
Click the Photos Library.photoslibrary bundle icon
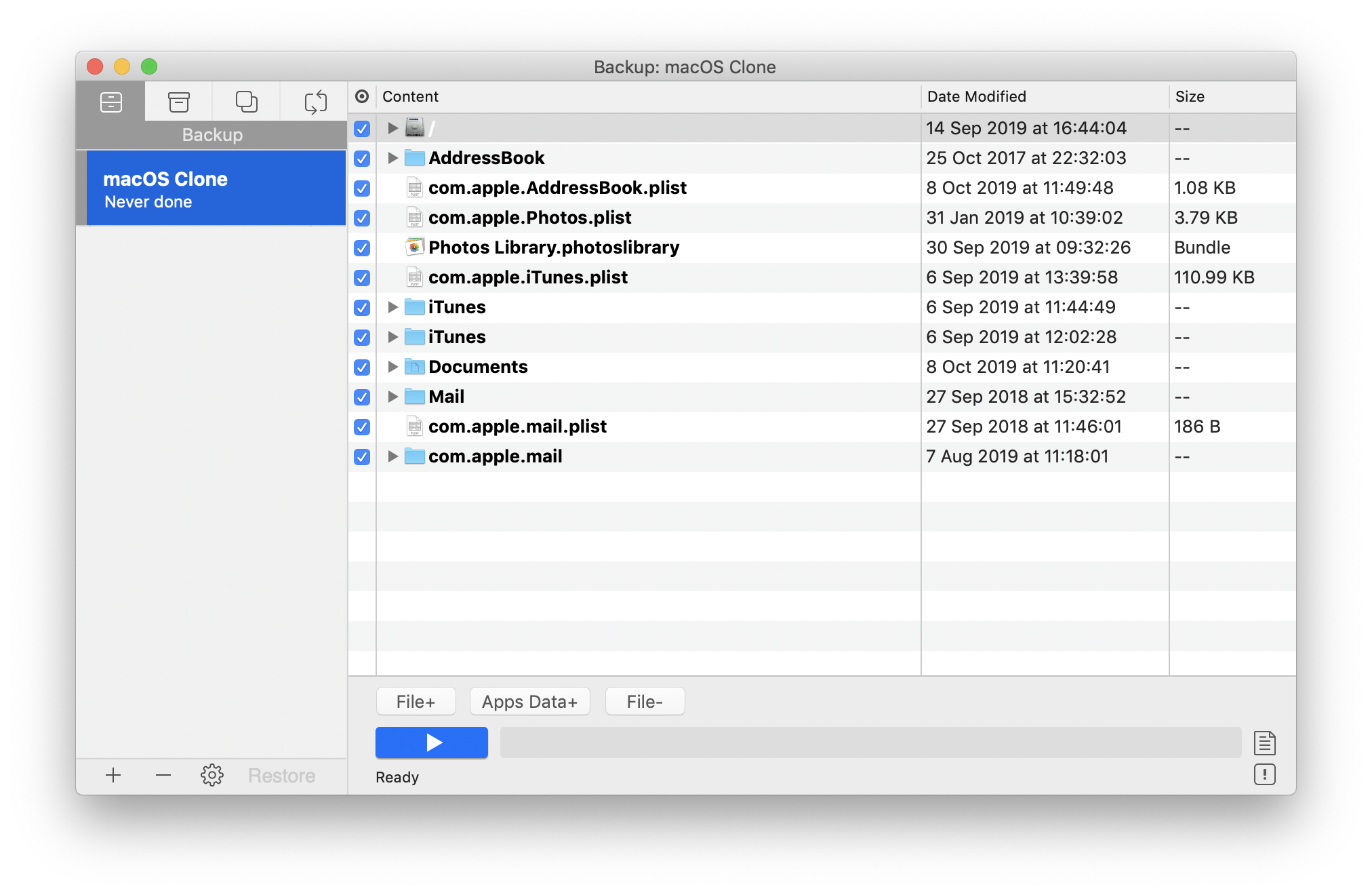click(x=415, y=247)
